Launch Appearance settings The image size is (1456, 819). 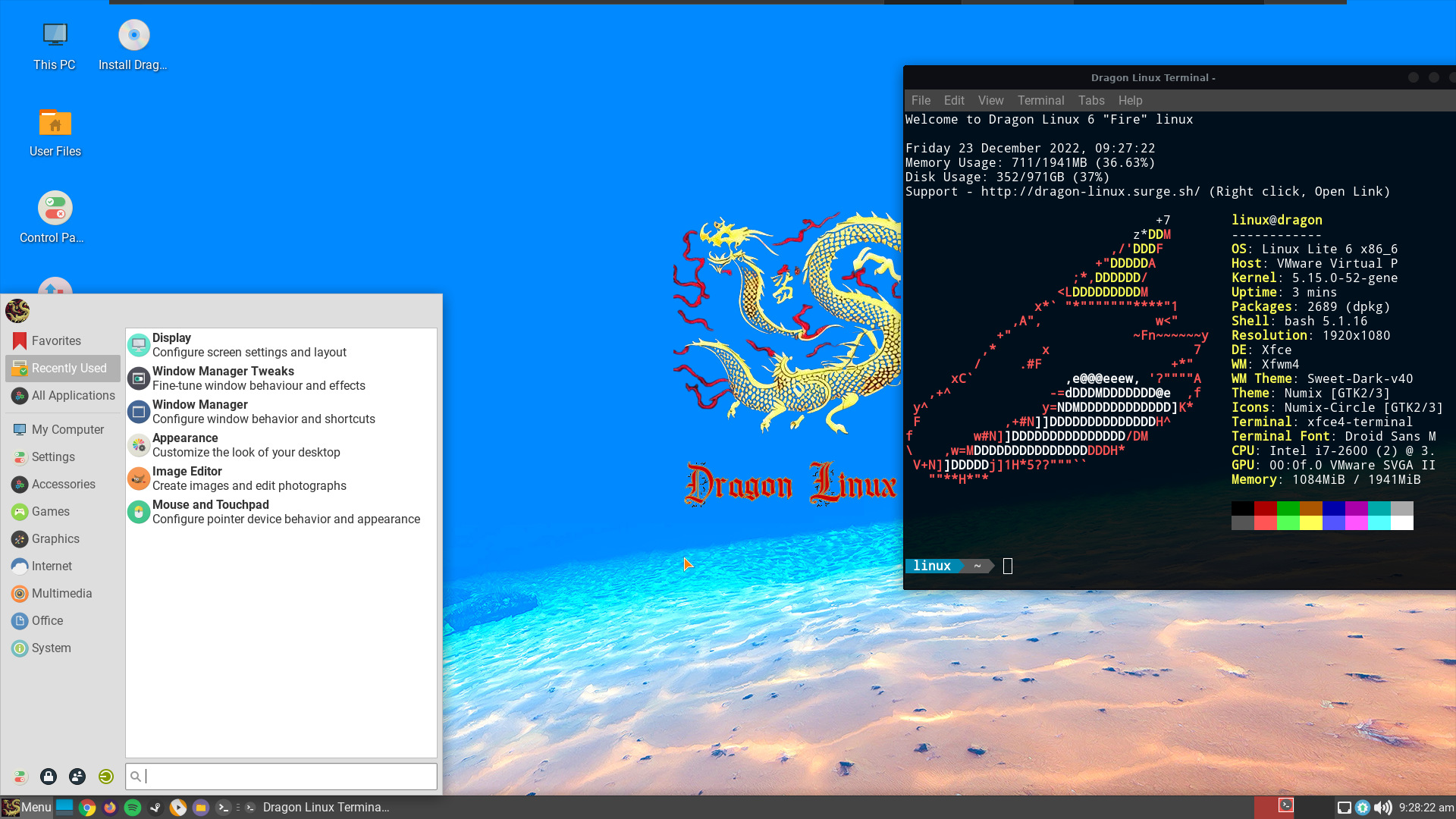[281, 445]
